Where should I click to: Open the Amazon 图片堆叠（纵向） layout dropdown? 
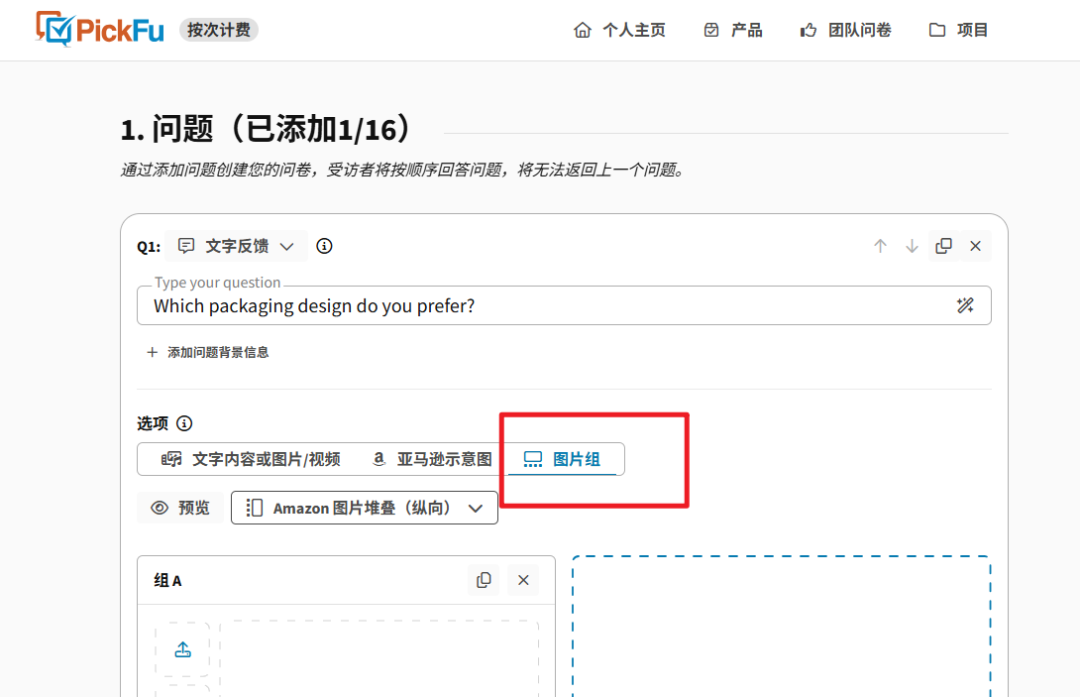[364, 507]
